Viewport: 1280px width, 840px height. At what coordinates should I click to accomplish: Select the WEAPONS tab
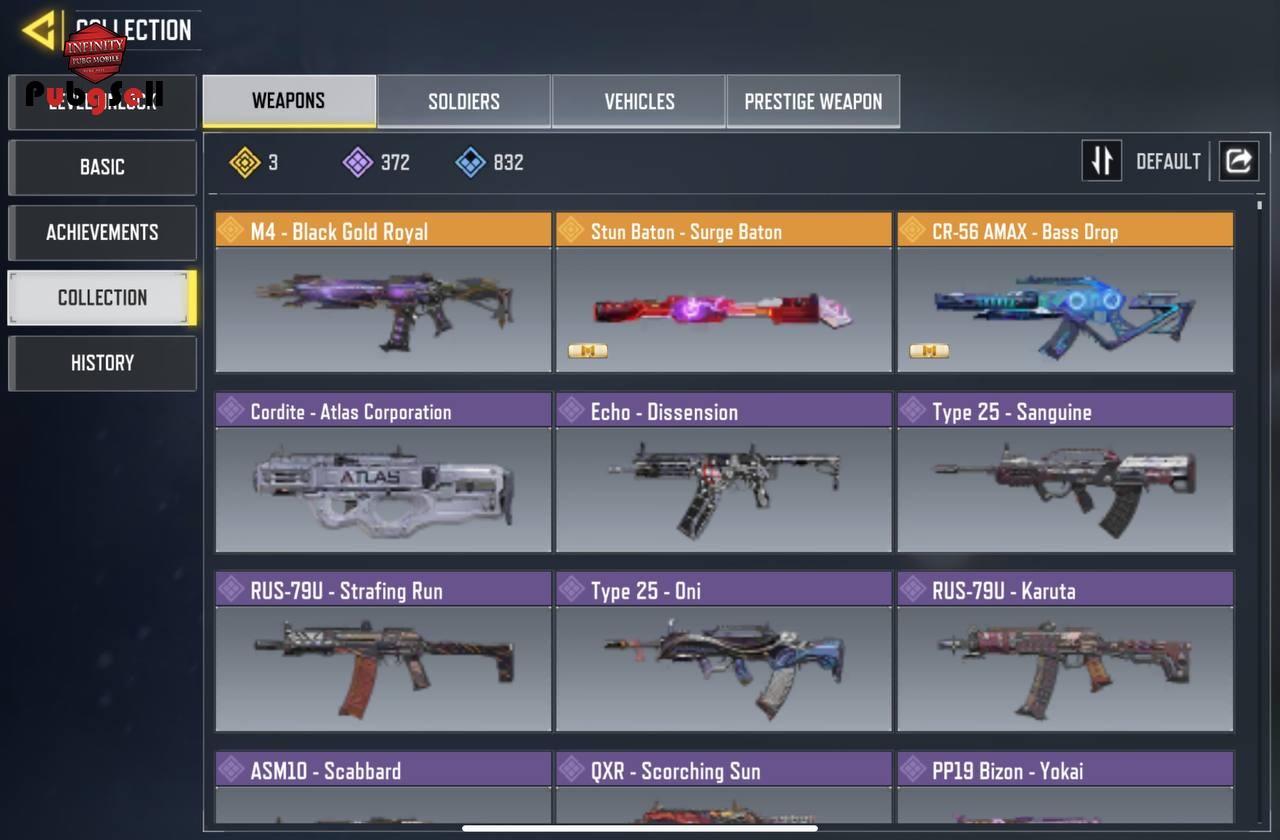point(289,101)
